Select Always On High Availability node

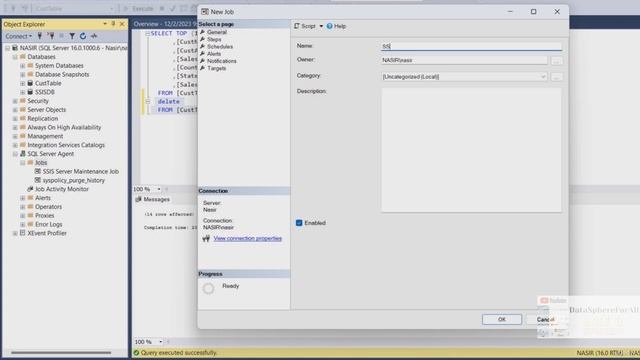(64, 127)
